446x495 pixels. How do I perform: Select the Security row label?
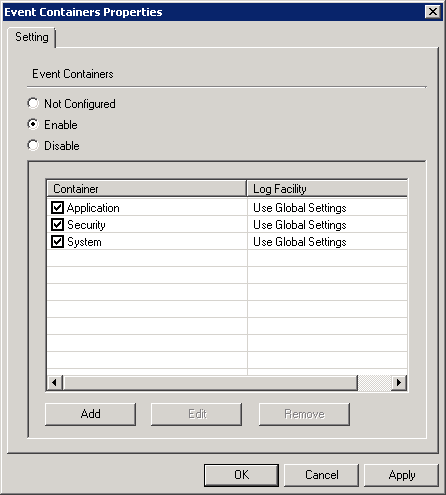pos(86,225)
